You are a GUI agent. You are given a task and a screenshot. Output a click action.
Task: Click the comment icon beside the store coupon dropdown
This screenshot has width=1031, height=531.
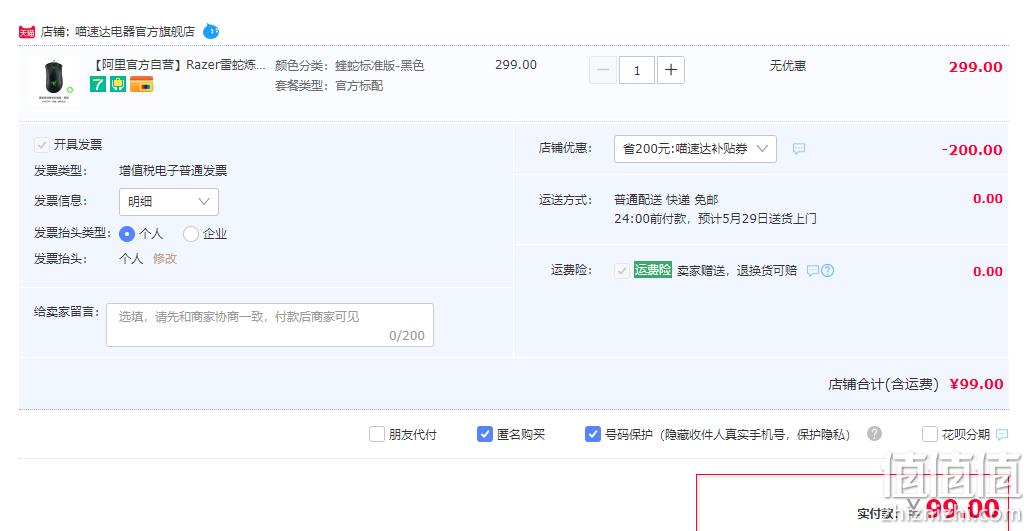coord(798,149)
